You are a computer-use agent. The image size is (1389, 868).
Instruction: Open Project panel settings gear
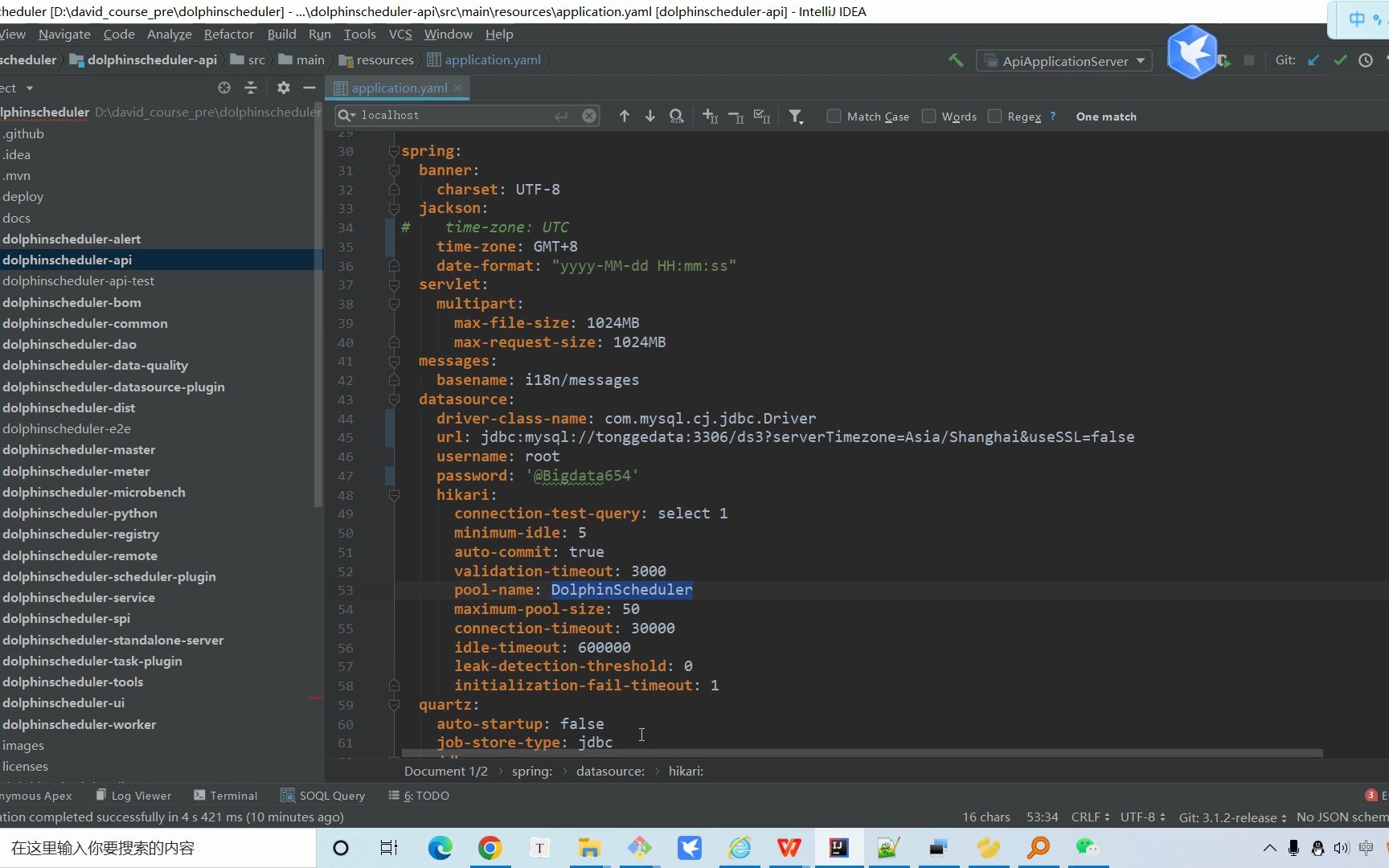283,88
